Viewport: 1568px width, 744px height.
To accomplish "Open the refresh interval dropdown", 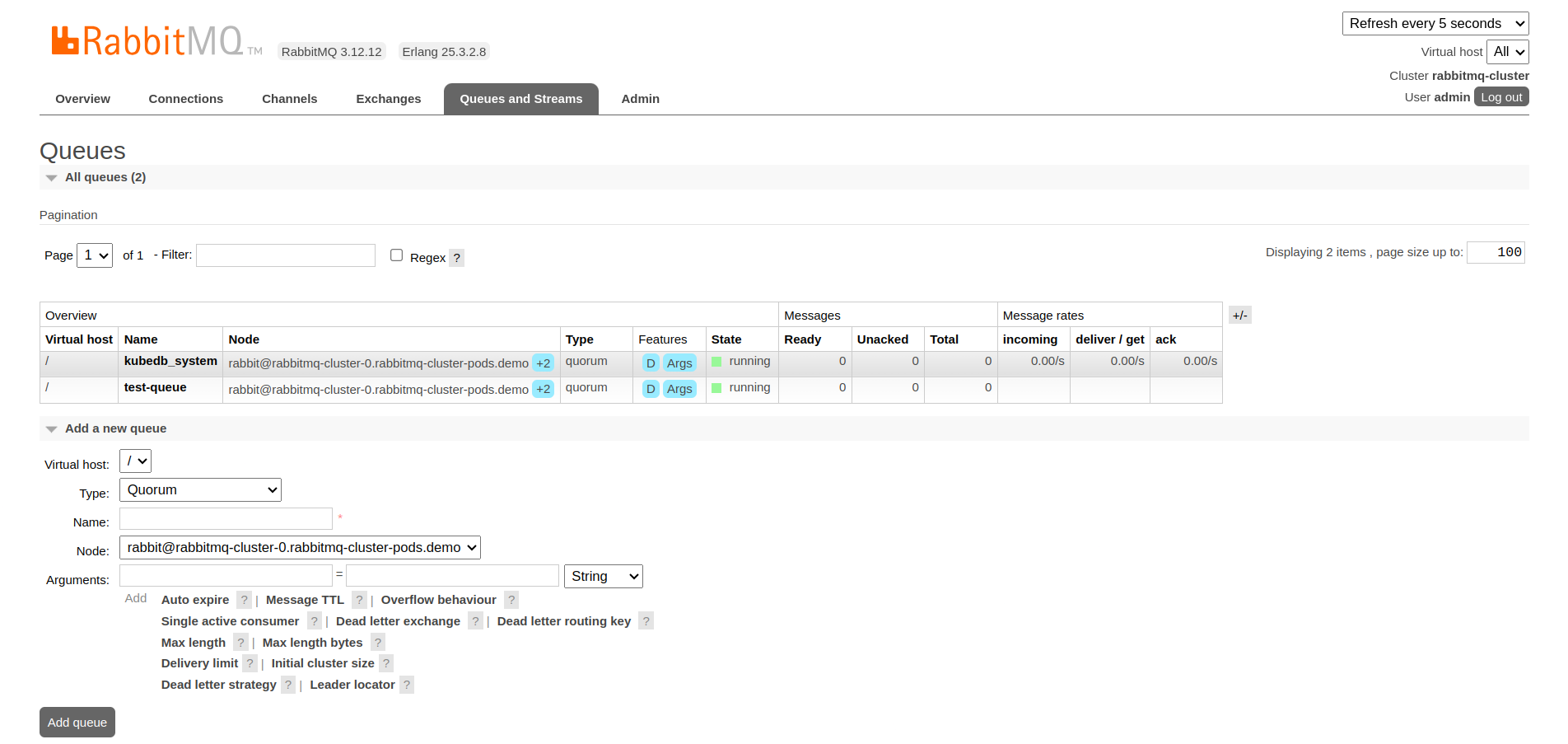I will click(1435, 23).
